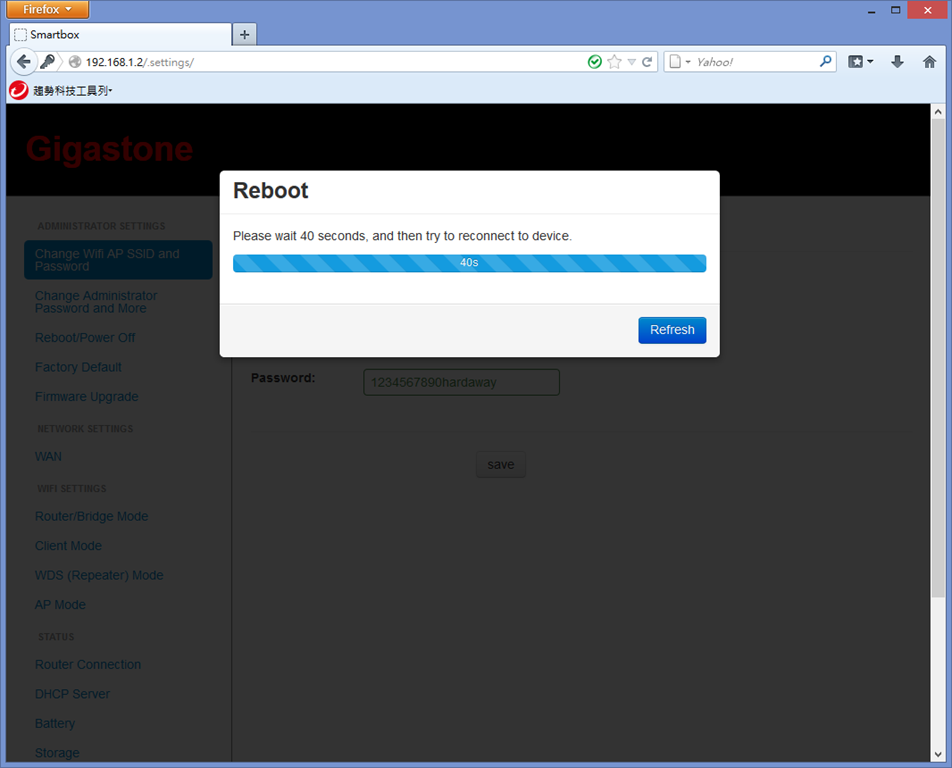Click the green checkmark safety icon
The image size is (952, 768).
tap(595, 62)
